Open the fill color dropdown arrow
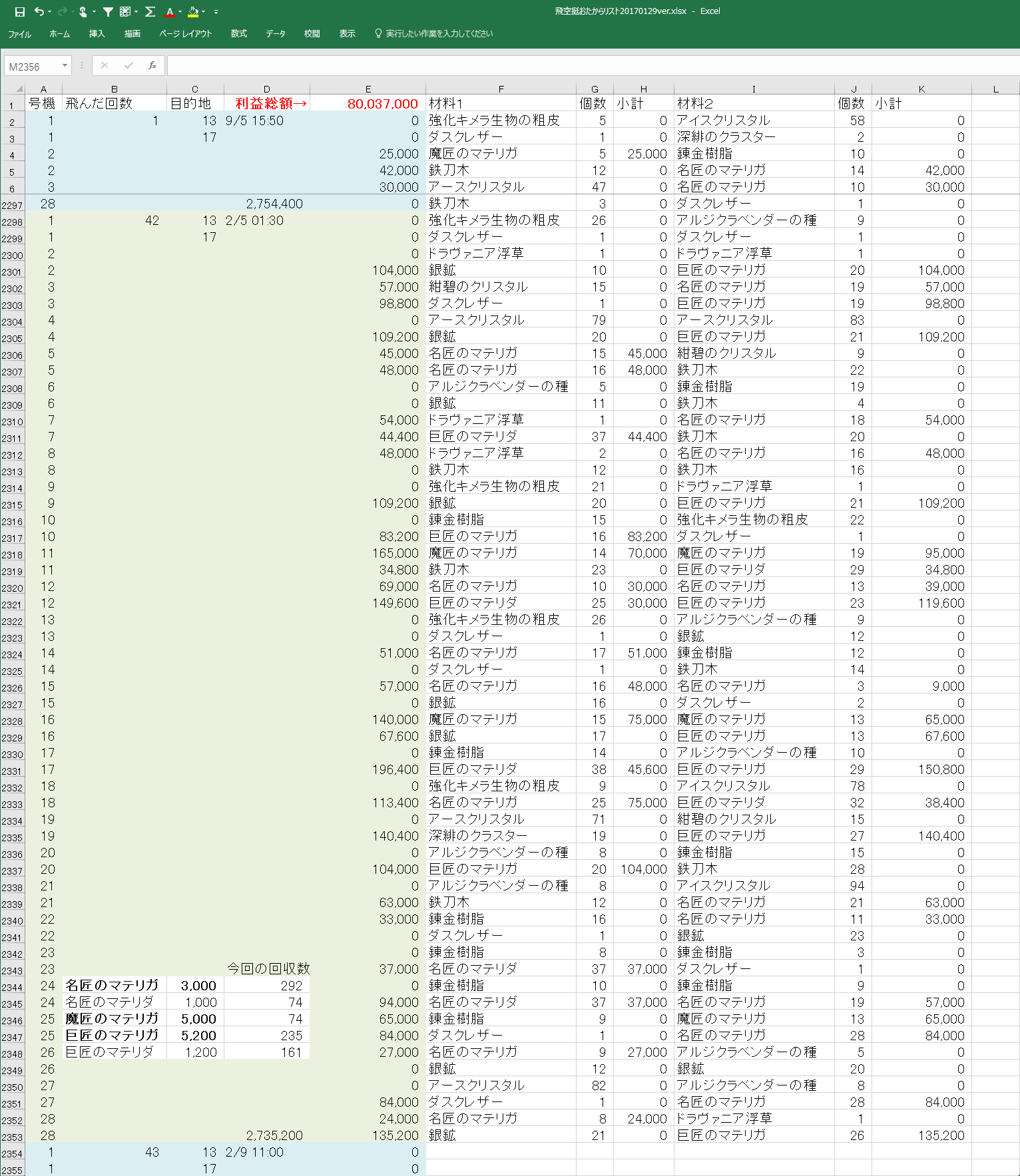 (204, 11)
